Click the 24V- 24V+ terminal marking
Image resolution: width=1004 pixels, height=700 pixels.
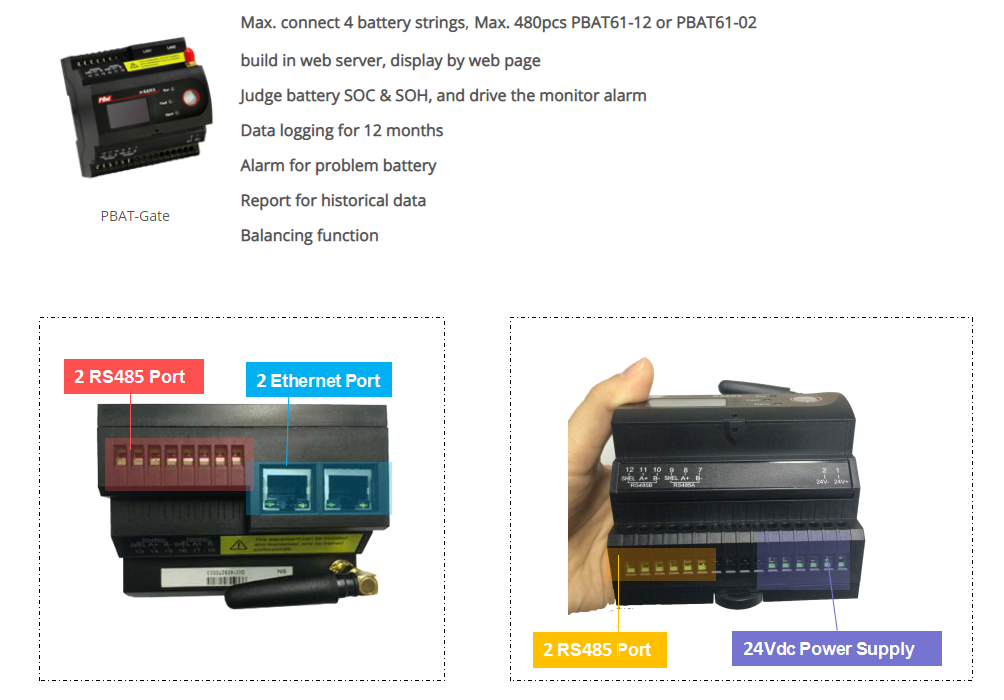pyautogui.click(x=831, y=476)
